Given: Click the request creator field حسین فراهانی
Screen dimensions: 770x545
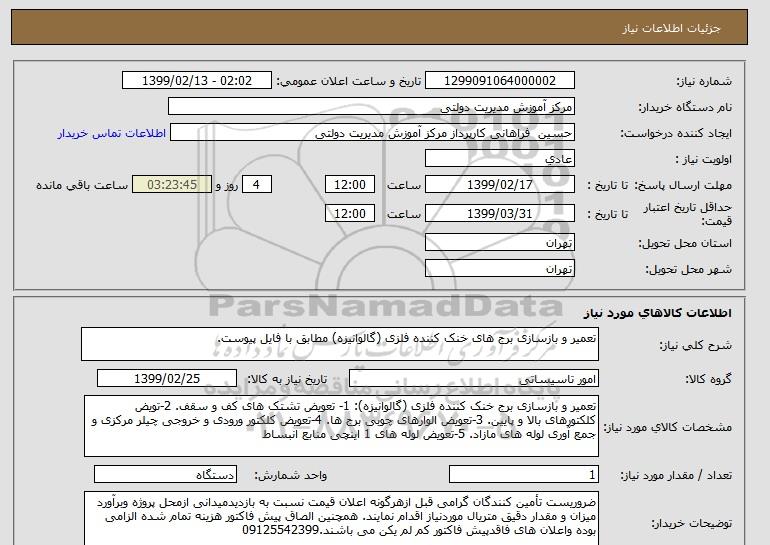Looking at the screenshot, I should pos(372,133).
